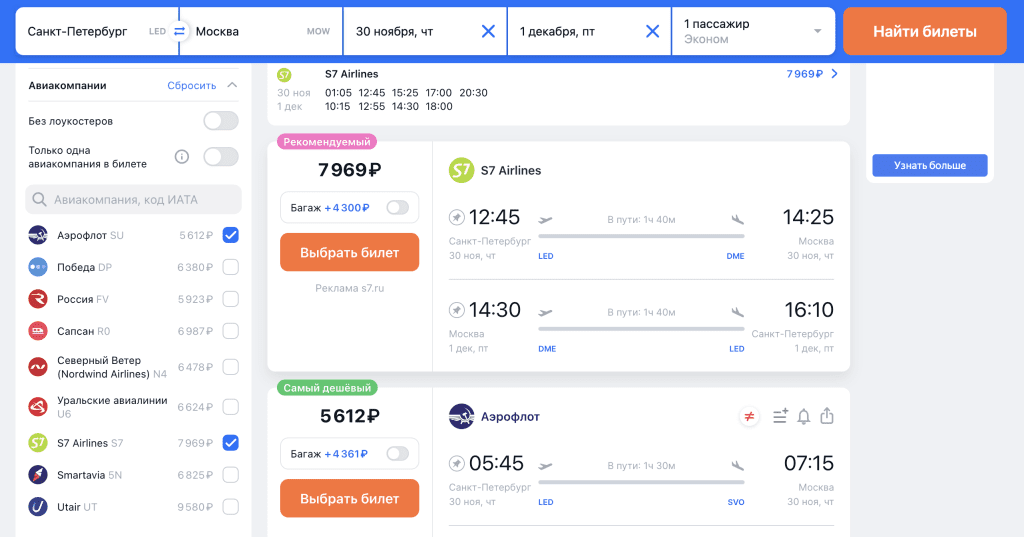Subscribe to price alert bell icon
This screenshot has width=1024, height=537.
click(x=804, y=417)
